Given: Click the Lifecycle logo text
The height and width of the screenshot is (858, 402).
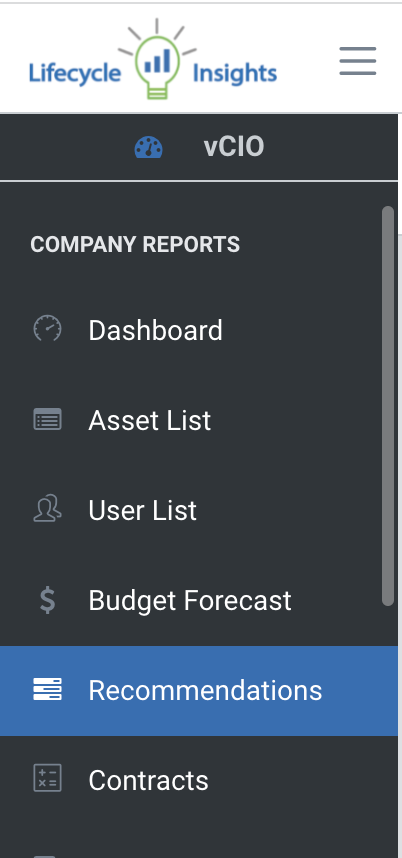Looking at the screenshot, I should (75, 73).
